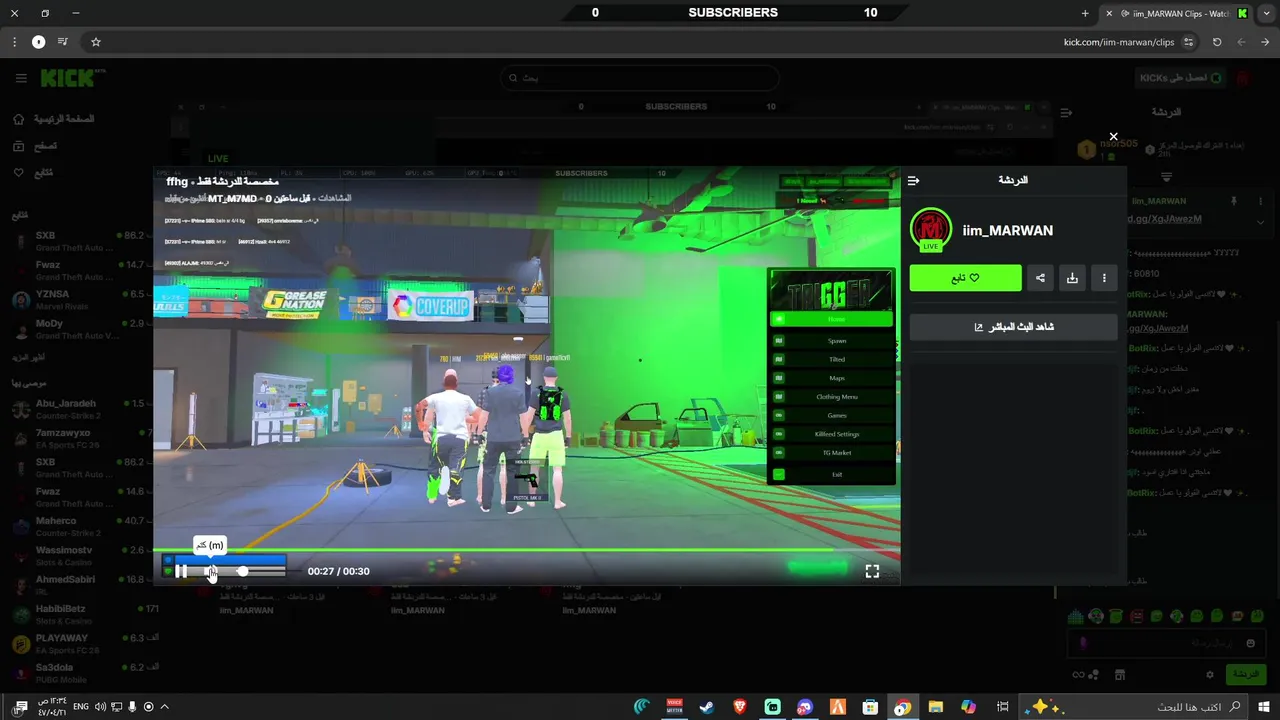Open Fwaz channel with 14.7 viewers
This screenshot has width=1280, height=720.
[x=78, y=270]
